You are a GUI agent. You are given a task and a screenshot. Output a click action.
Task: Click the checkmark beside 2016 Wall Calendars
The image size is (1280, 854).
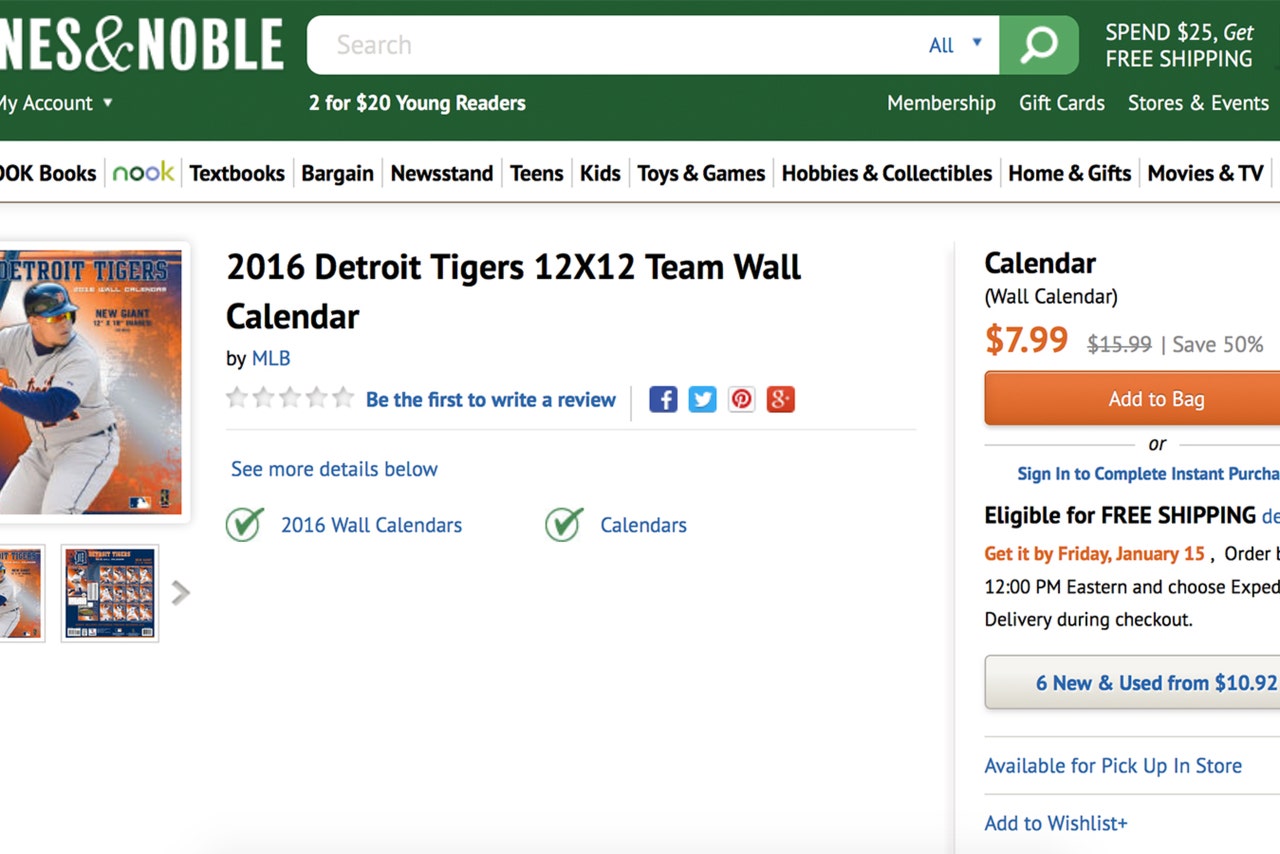click(245, 524)
